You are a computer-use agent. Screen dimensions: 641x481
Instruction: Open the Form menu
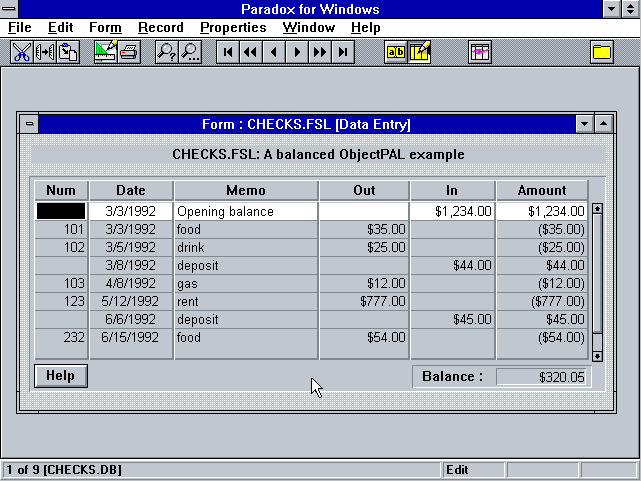(x=105, y=27)
